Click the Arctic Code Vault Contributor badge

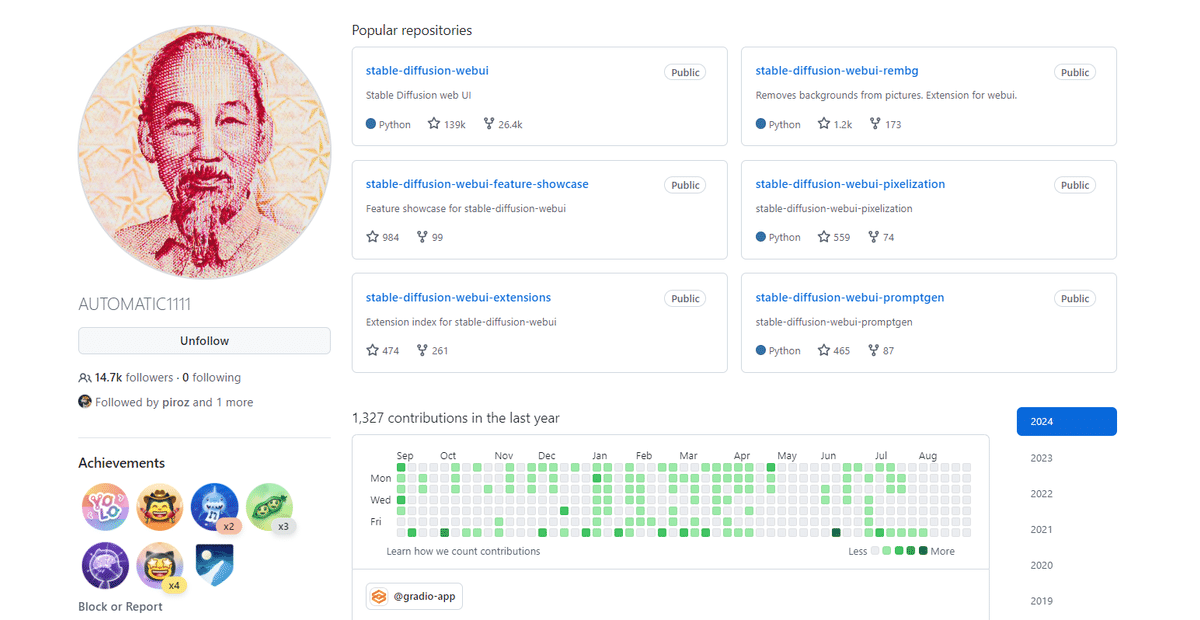click(x=214, y=563)
